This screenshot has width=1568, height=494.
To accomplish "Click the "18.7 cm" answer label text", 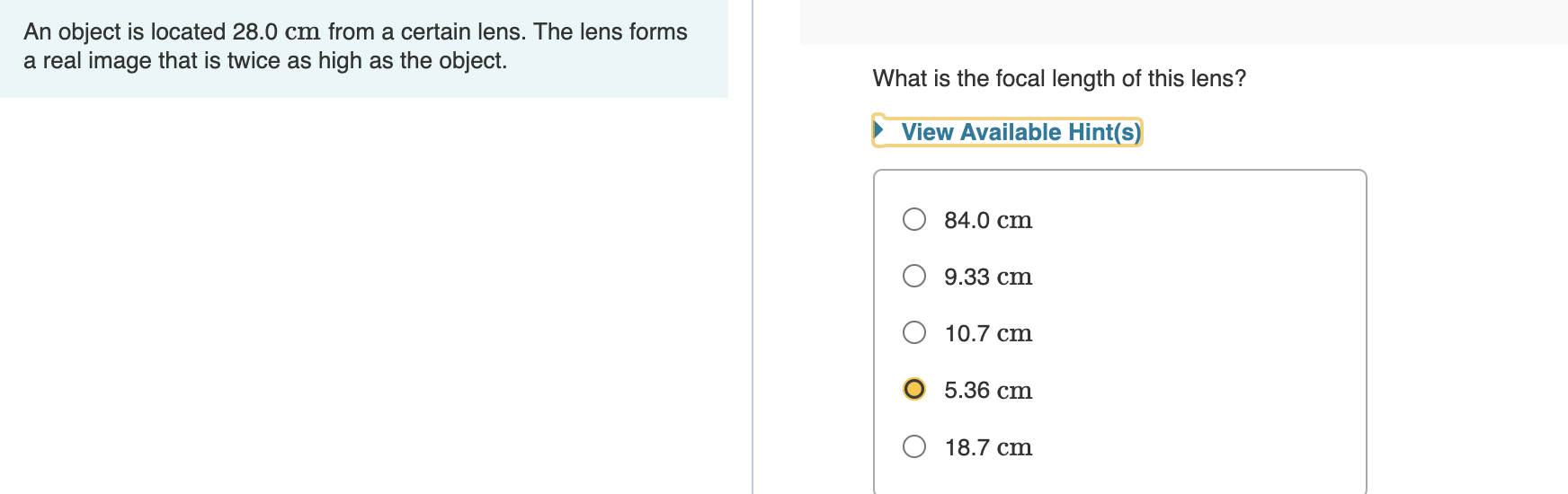I will coord(988,447).
